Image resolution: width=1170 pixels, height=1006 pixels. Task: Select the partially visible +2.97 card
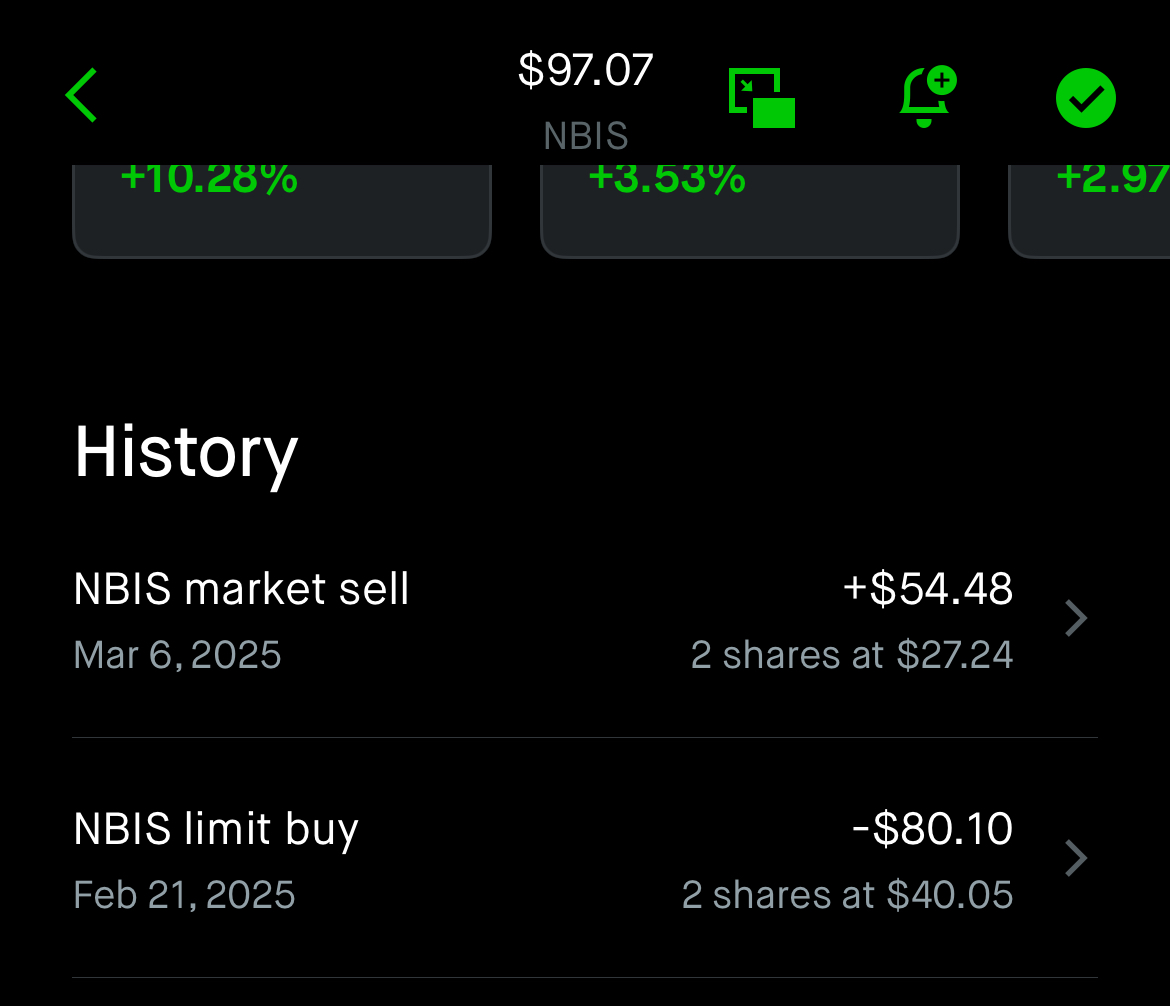pyautogui.click(x=1089, y=211)
